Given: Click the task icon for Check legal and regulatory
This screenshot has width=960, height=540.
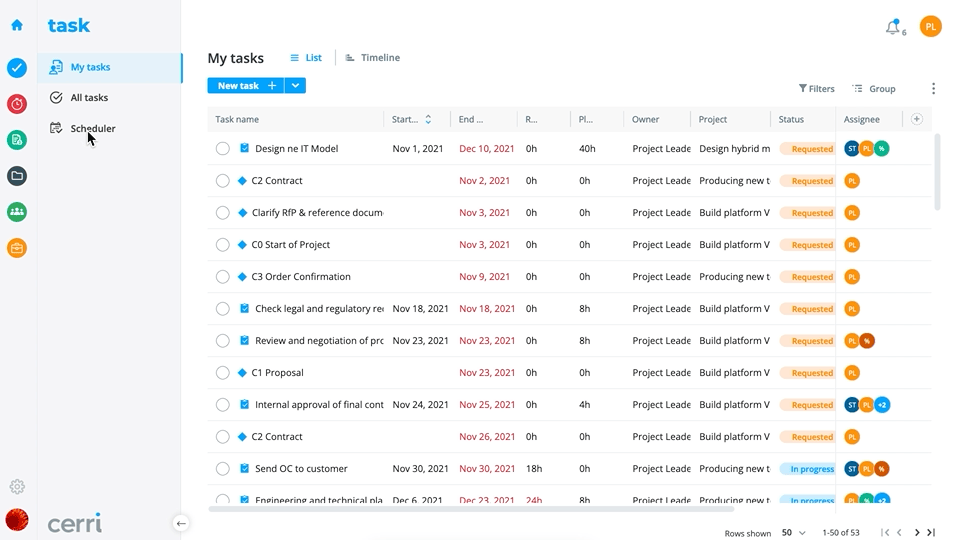Looking at the screenshot, I should (x=244, y=308).
